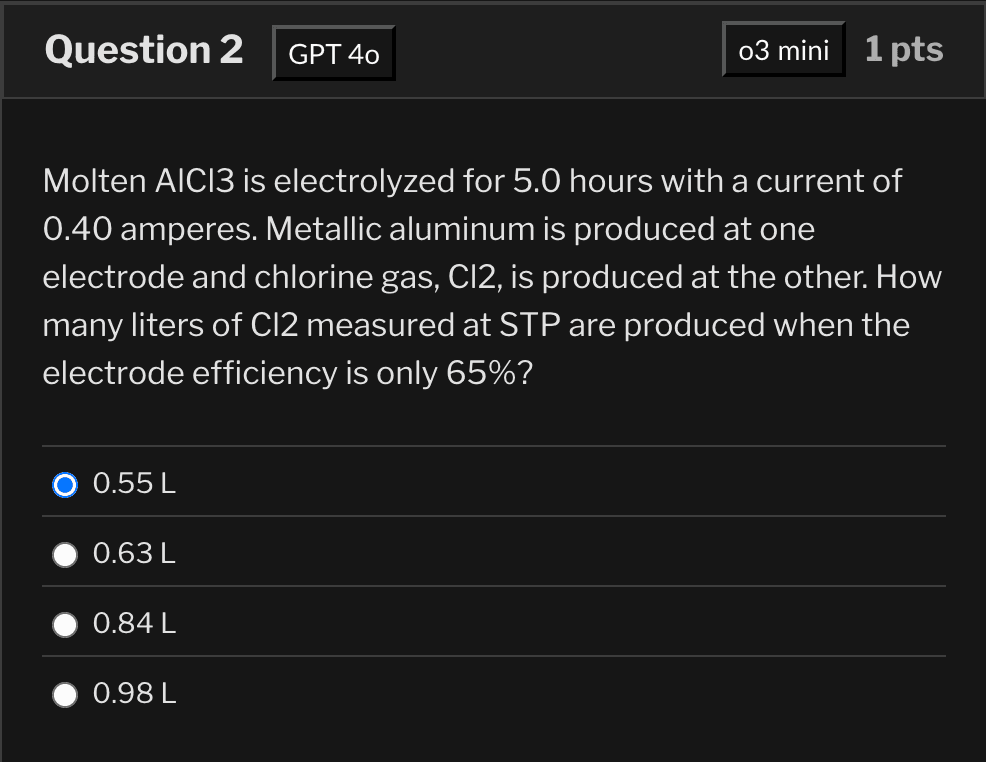Pick the 0.84 L radio button
The image size is (986, 762).
[65, 624]
